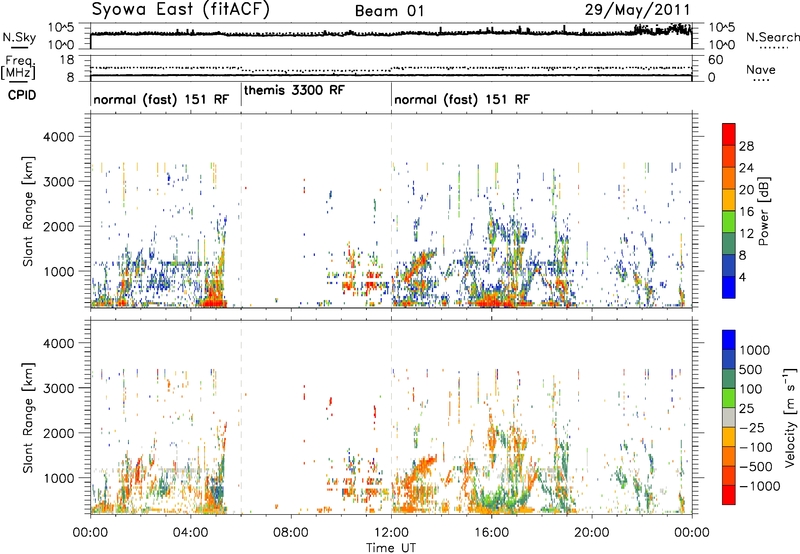The image size is (800, 554).
Task: Click the 'Velocity [m s-1]' color bar title
Action: pos(790,417)
